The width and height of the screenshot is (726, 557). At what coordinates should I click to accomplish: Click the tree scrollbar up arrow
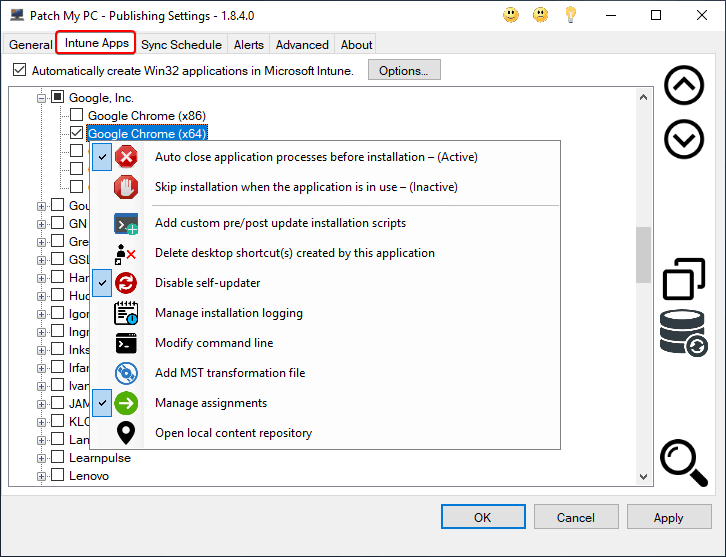point(643,97)
